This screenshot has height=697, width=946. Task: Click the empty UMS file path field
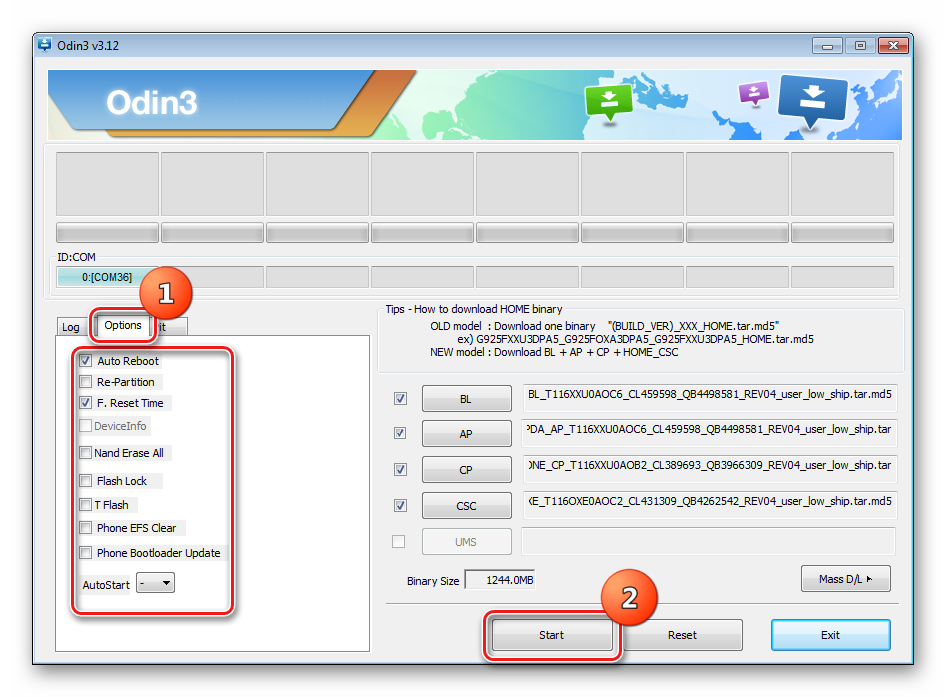[708, 541]
